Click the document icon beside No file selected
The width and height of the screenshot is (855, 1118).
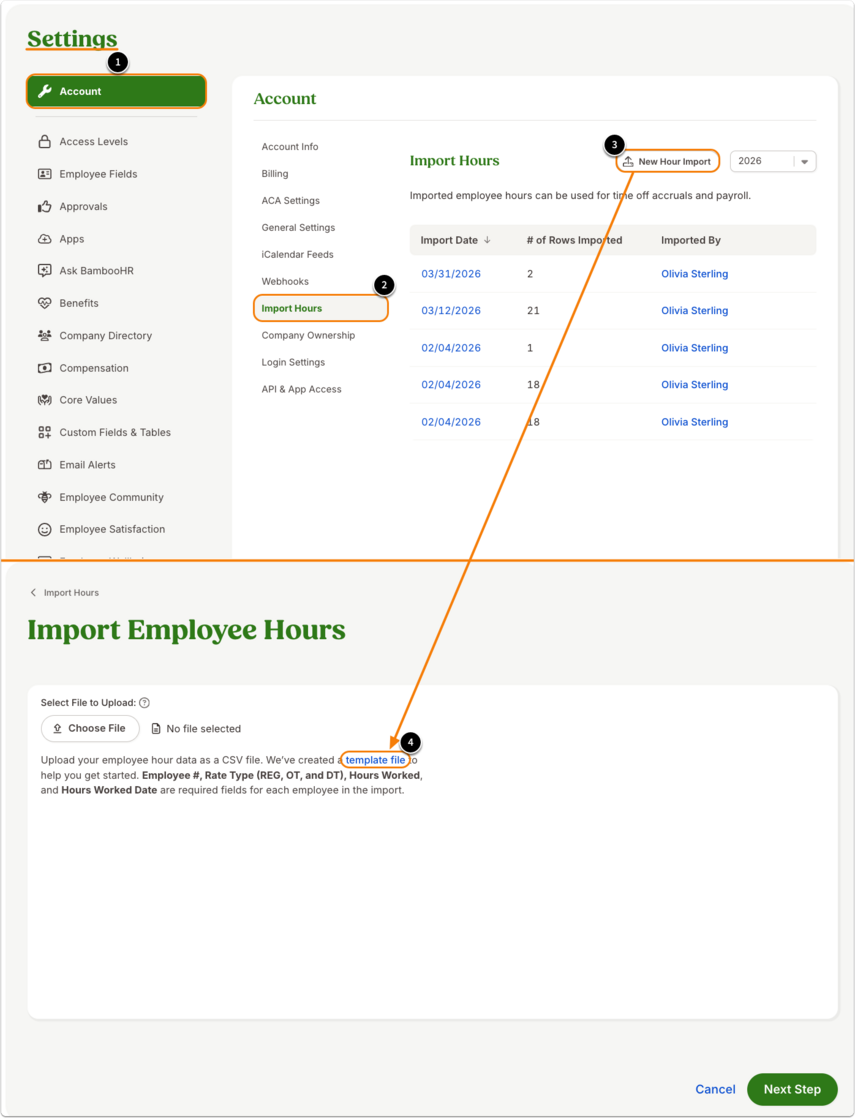[155, 729]
